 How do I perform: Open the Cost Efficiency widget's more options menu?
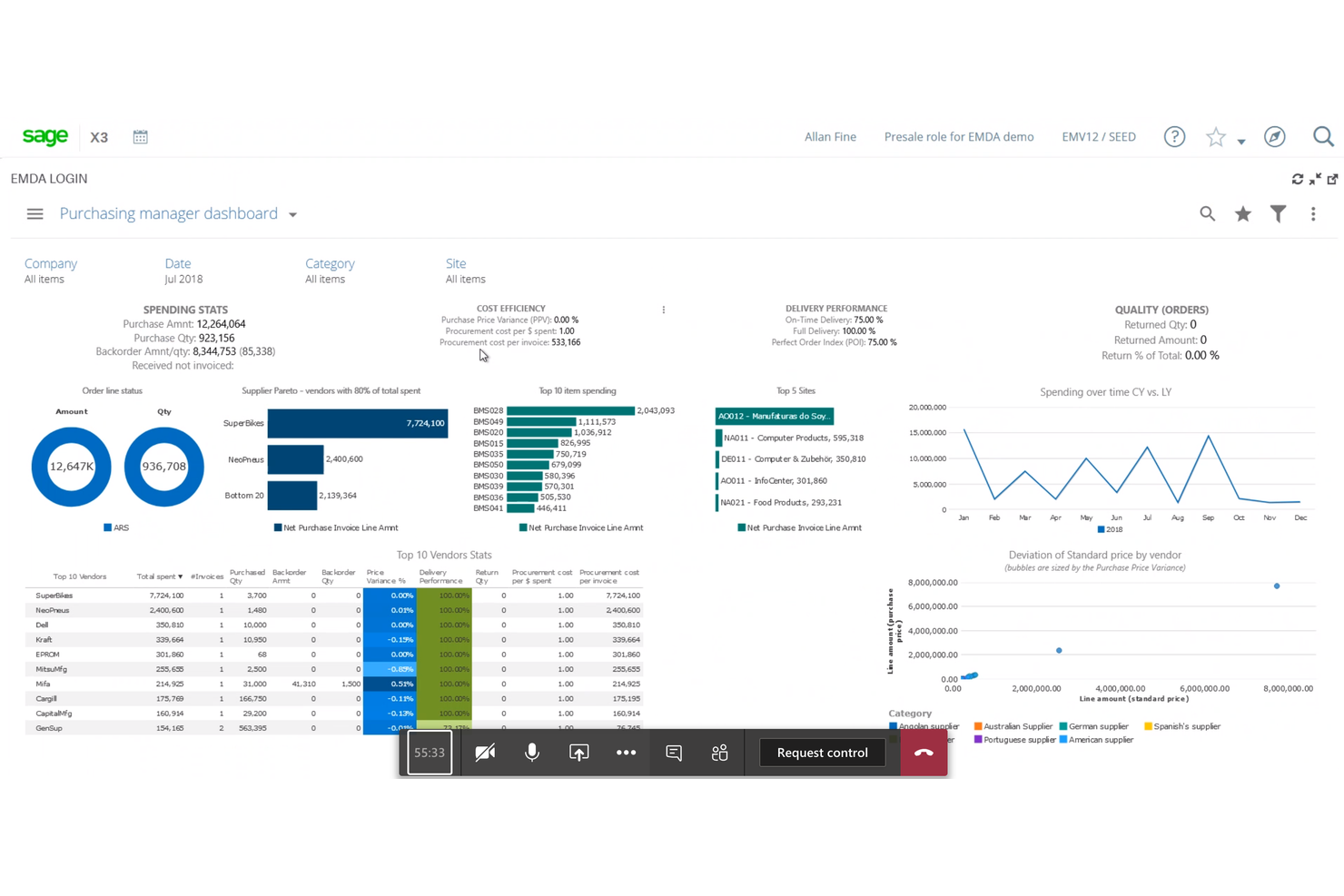[664, 310]
